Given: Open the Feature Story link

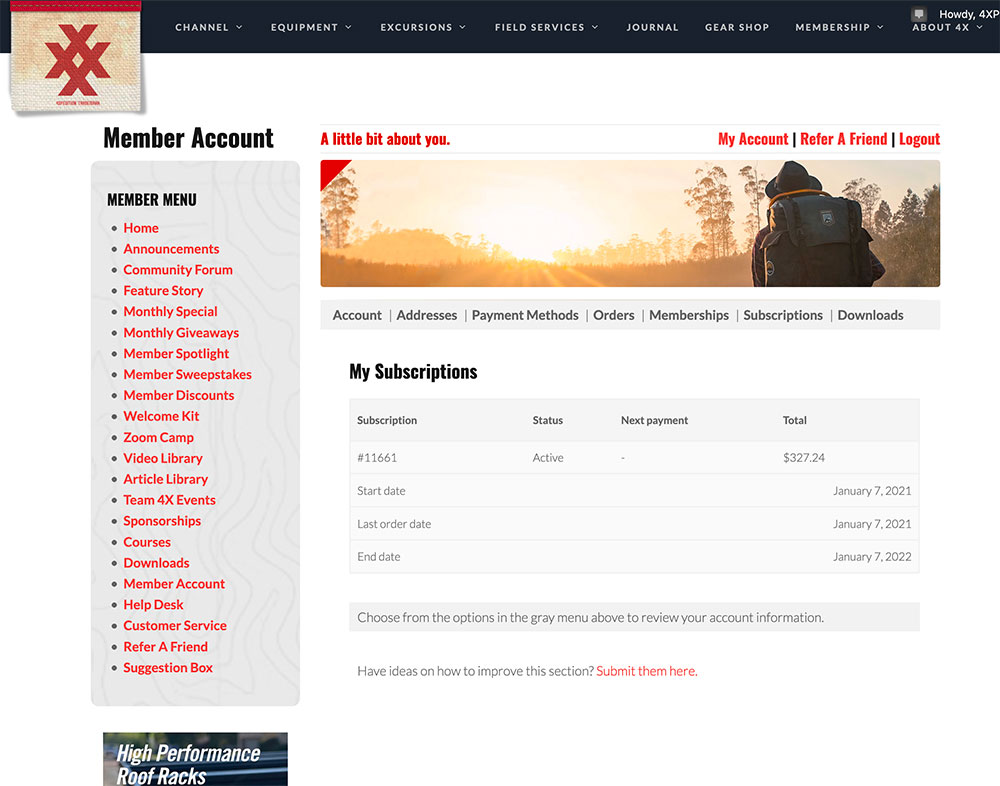Looking at the screenshot, I should [x=163, y=291].
